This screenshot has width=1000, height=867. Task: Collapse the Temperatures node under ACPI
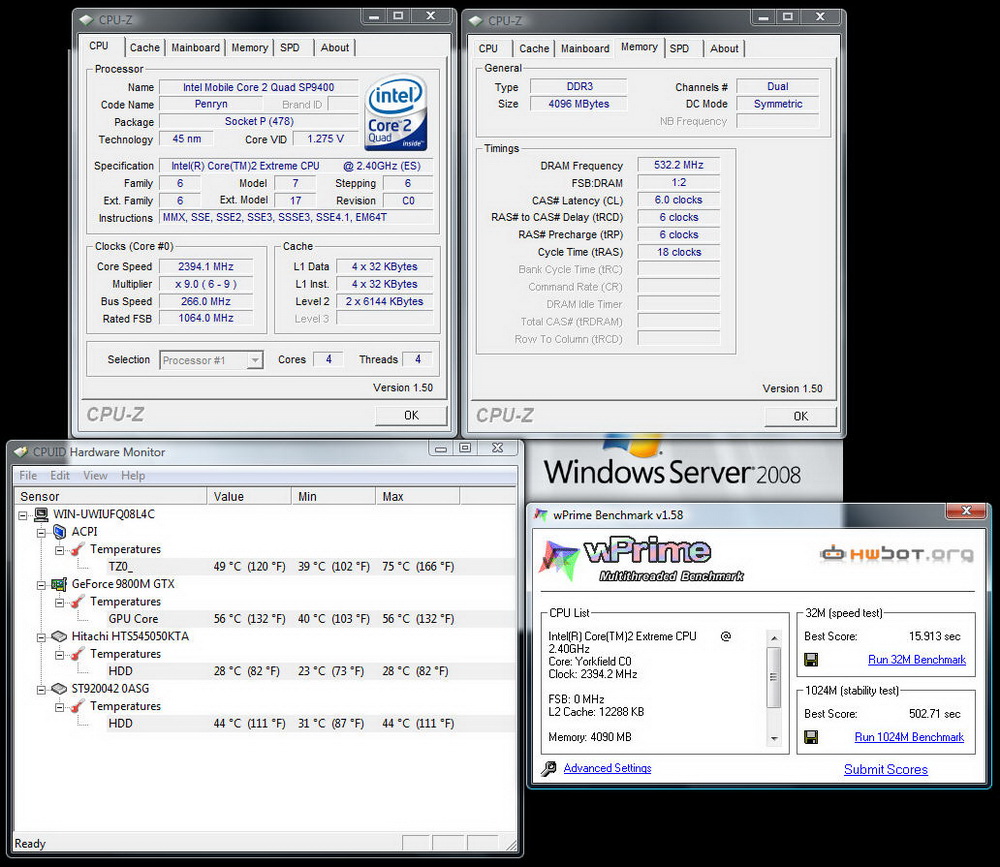pyautogui.click(x=59, y=549)
